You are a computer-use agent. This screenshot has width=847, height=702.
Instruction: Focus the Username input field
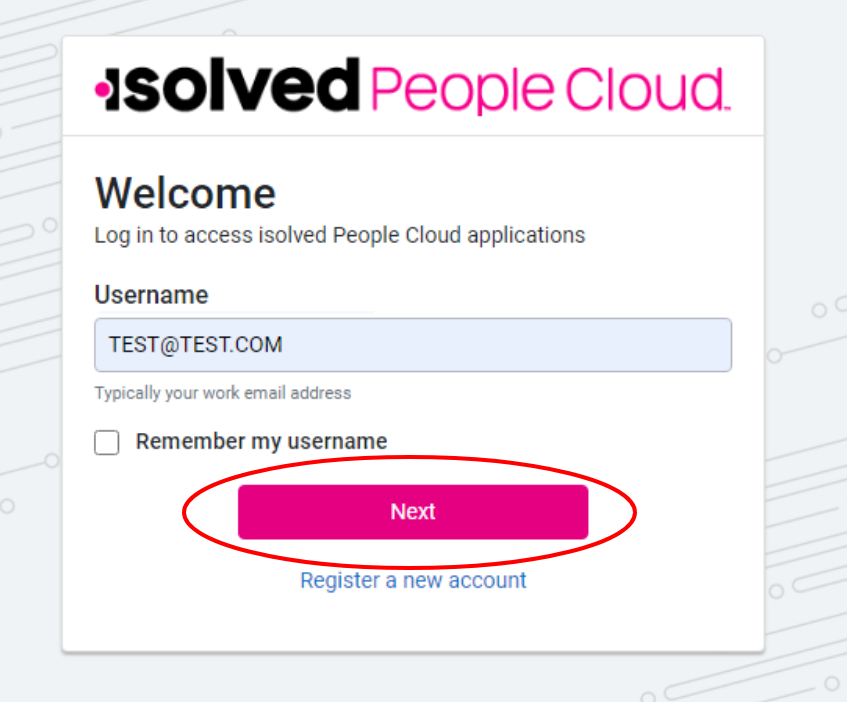[412, 345]
